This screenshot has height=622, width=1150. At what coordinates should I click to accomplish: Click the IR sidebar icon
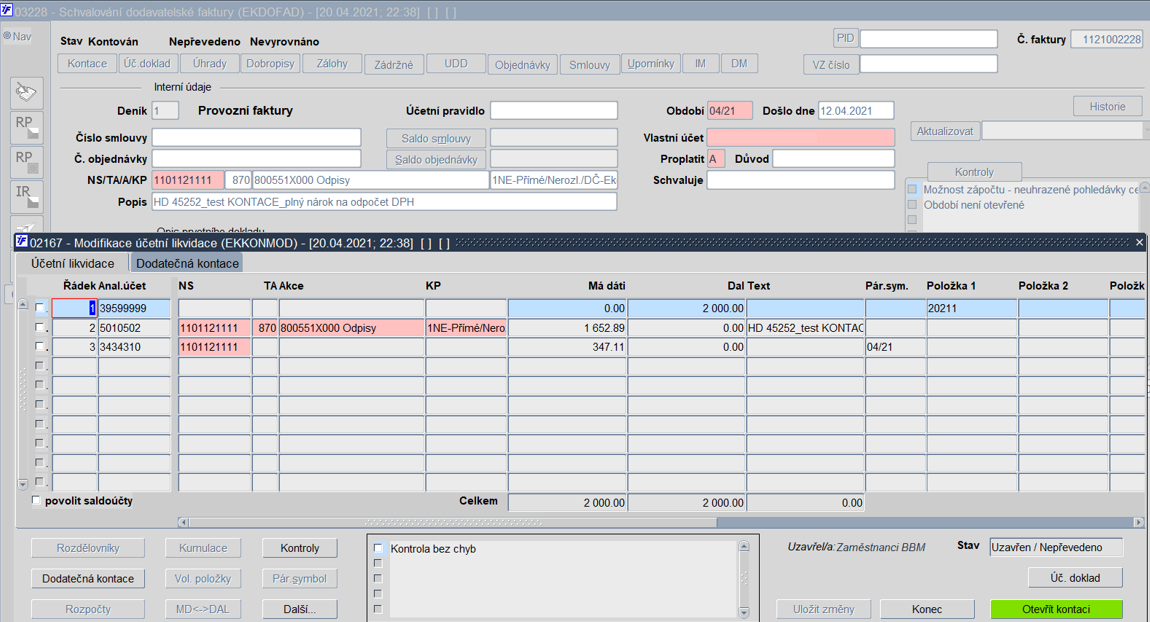tap(26, 197)
